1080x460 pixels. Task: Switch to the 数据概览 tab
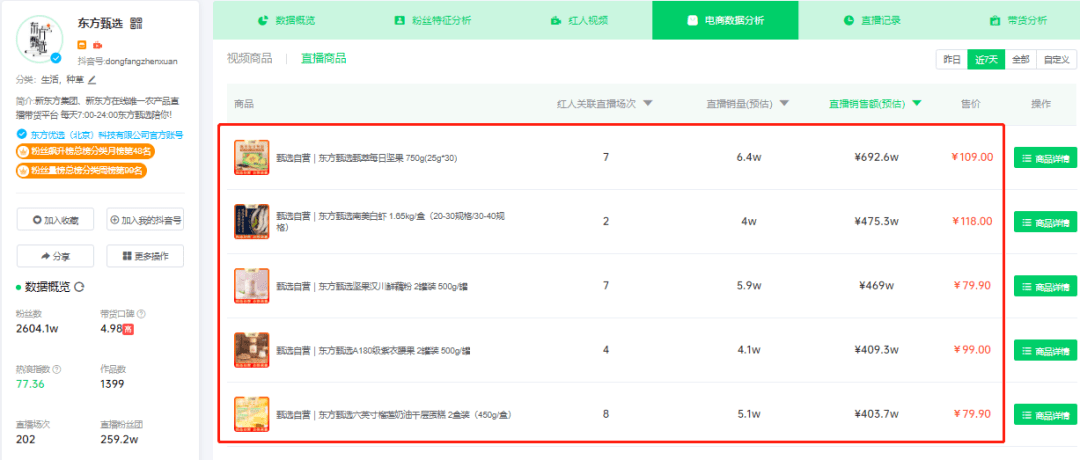(286, 21)
